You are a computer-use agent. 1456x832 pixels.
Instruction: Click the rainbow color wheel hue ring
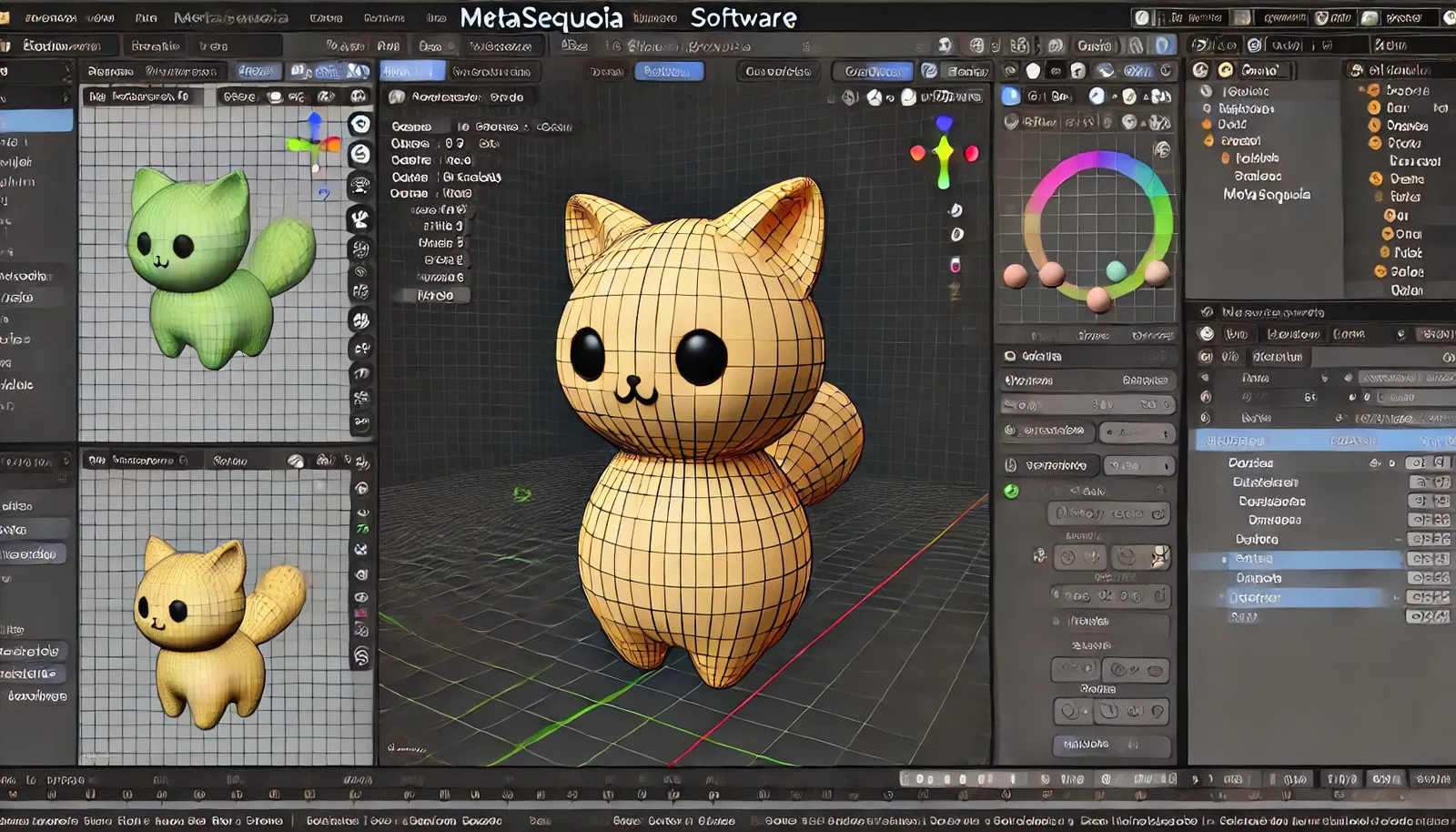pos(1097,225)
